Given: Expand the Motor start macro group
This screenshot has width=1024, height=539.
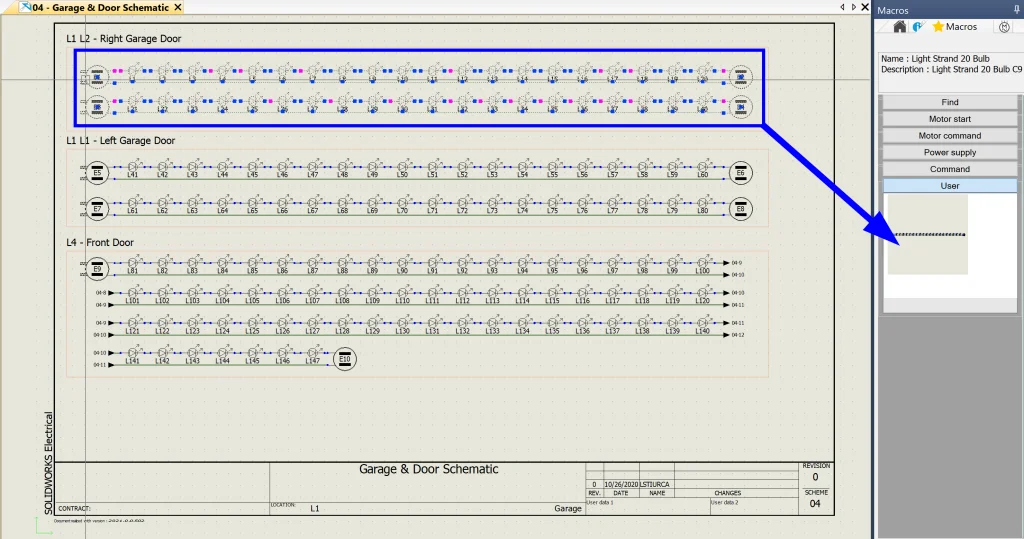Looking at the screenshot, I should [949, 119].
